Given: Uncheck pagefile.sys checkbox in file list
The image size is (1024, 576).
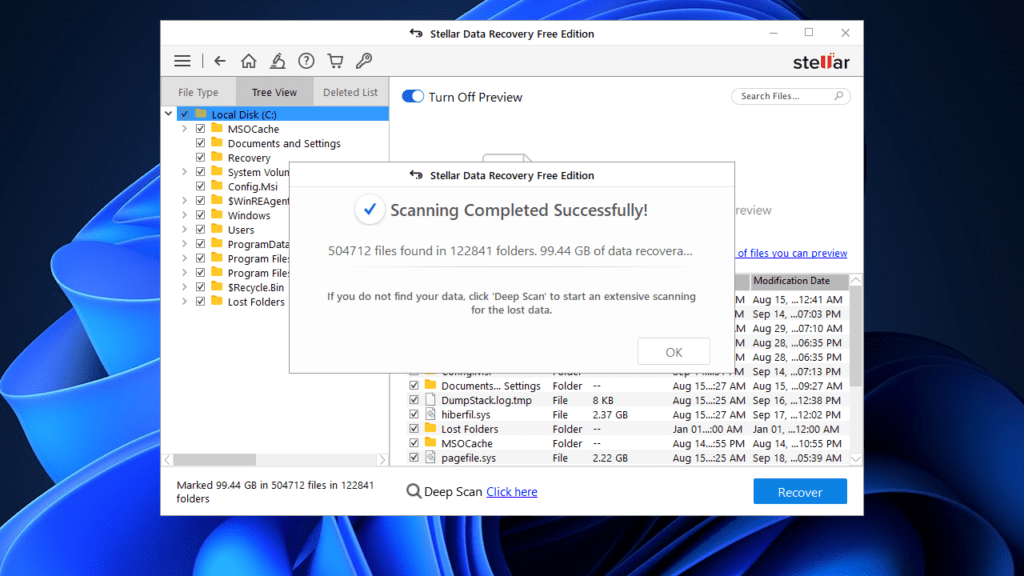Looking at the screenshot, I should coord(414,457).
